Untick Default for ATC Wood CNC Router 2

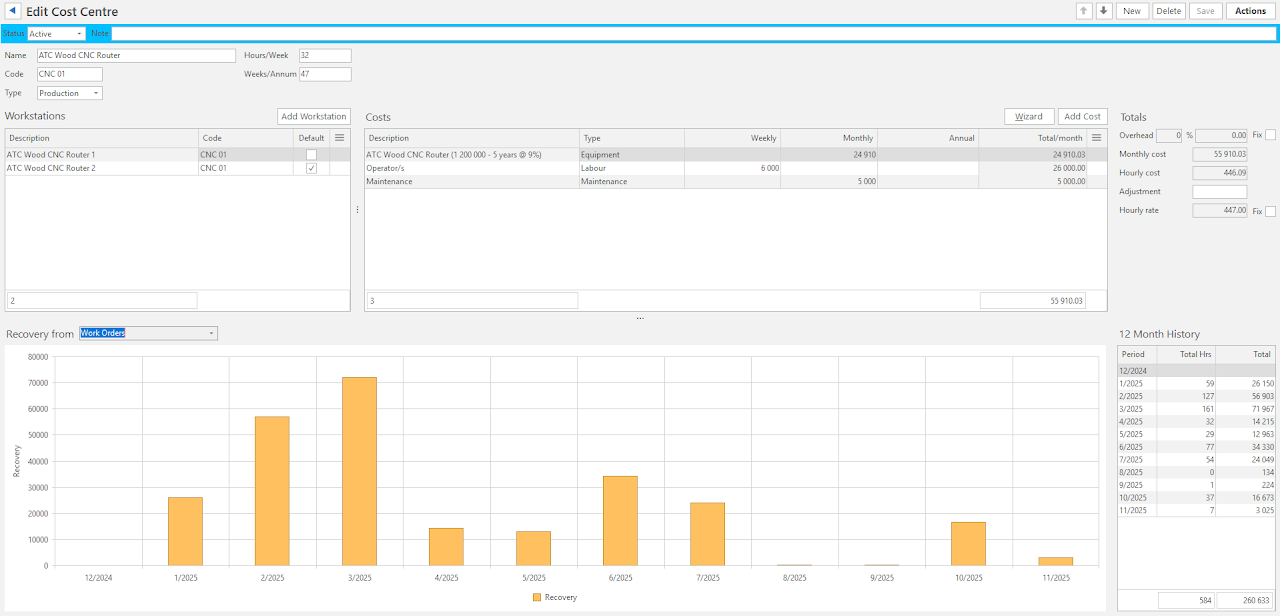pos(312,168)
